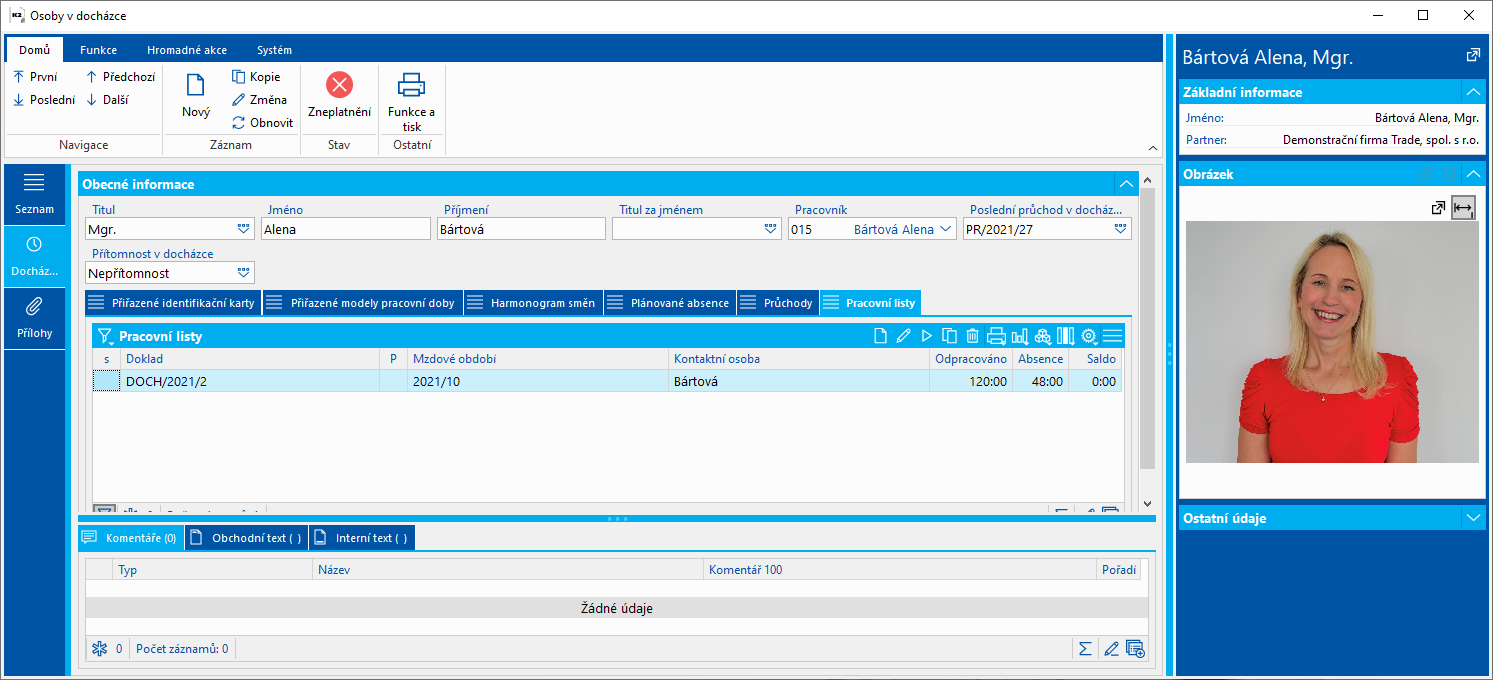This screenshot has height=680, width=1493.
Task: Click the person photo thumbnail
Action: [1332, 342]
